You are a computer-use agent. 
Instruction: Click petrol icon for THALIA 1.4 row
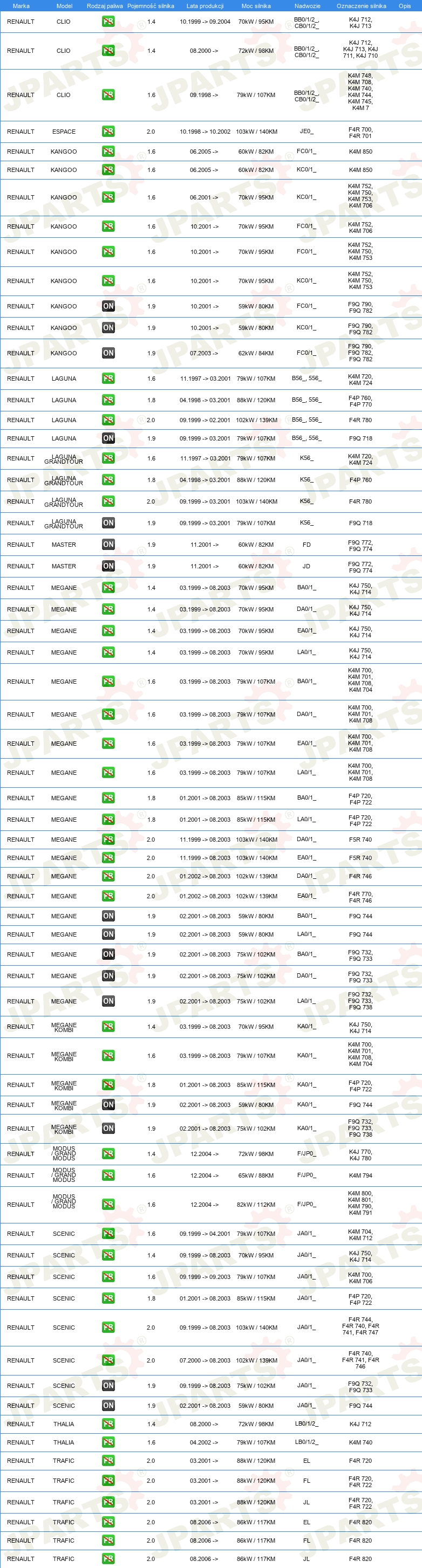coord(108,1423)
